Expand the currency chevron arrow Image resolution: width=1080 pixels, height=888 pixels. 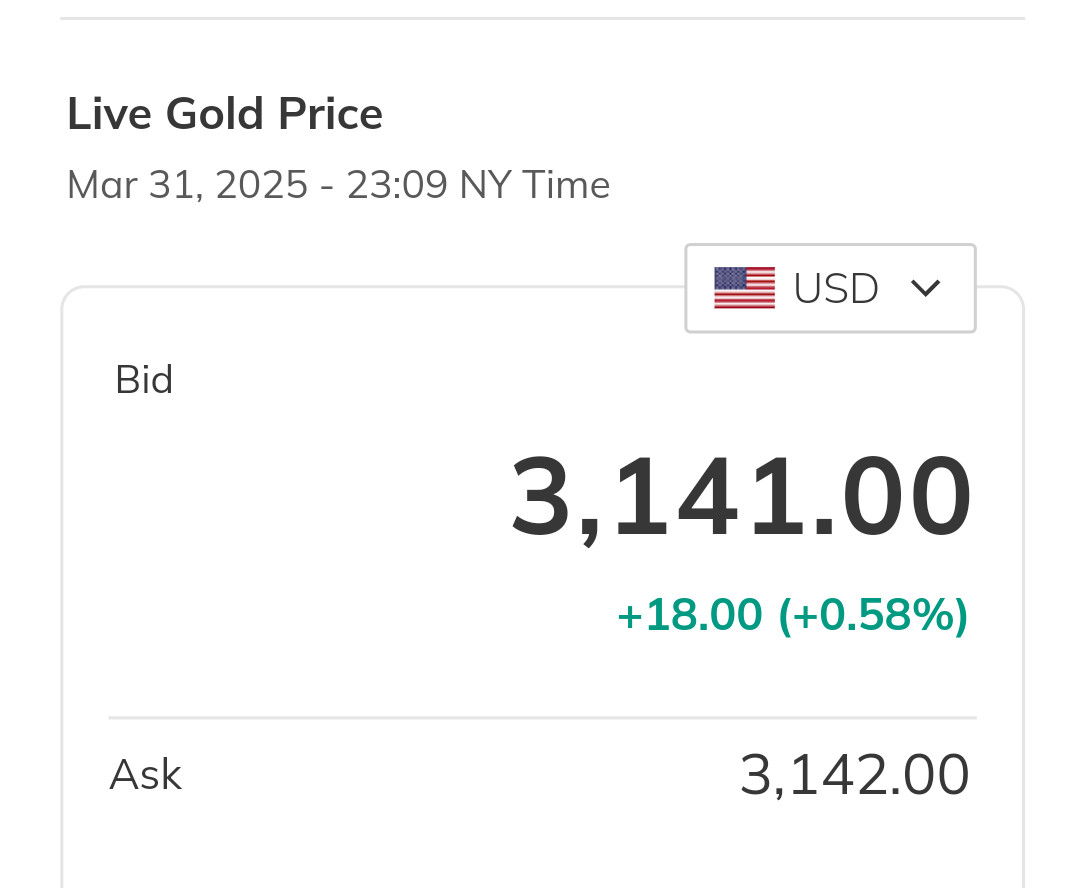tap(926, 288)
